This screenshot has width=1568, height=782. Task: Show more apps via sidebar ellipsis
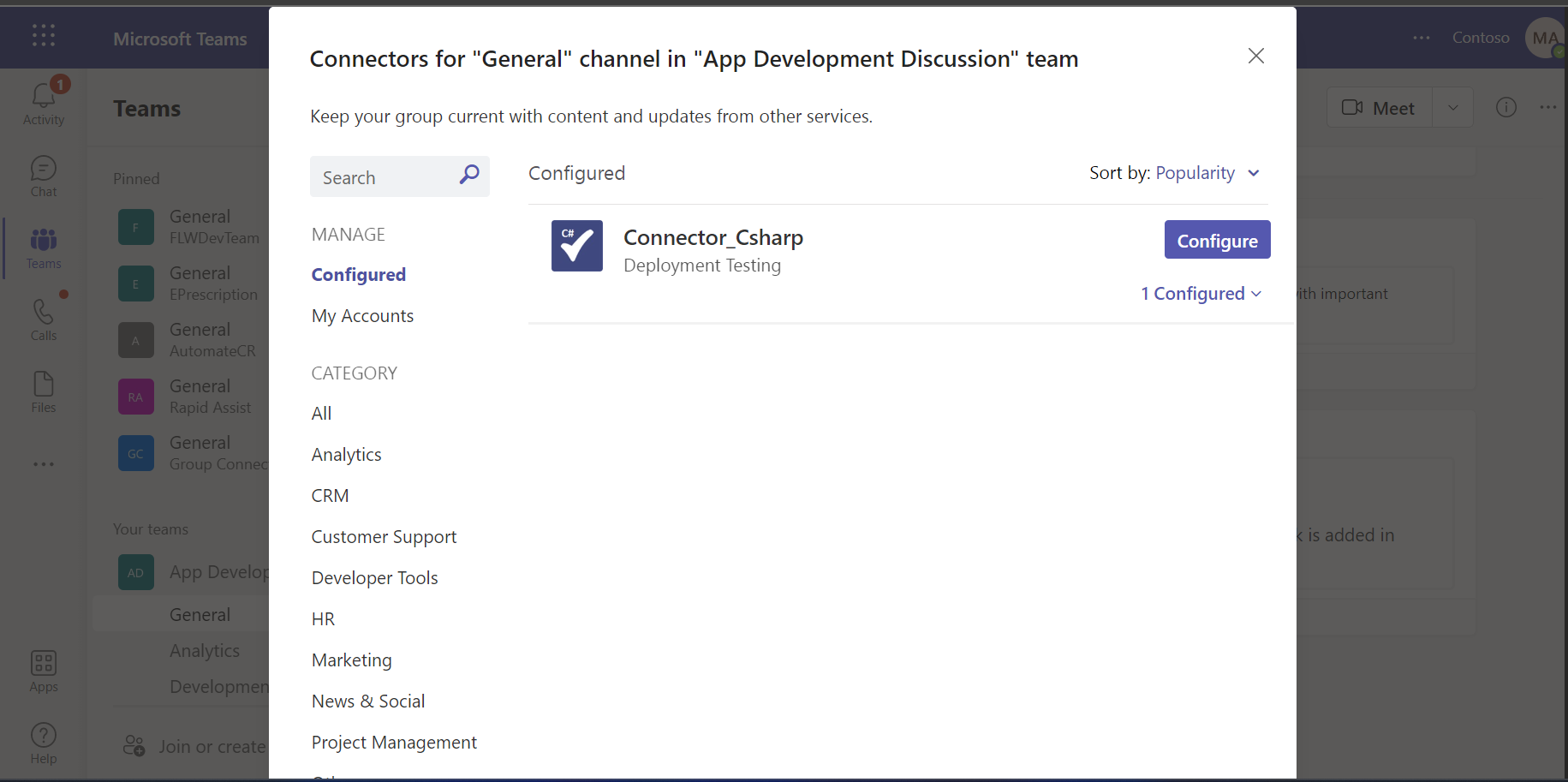[44, 464]
